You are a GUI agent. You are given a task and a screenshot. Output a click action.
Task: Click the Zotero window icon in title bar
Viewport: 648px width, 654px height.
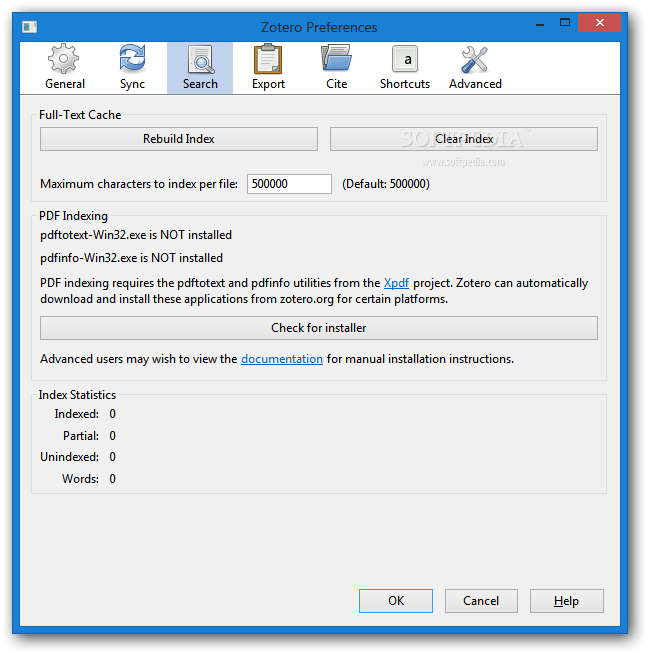[x=30, y=27]
